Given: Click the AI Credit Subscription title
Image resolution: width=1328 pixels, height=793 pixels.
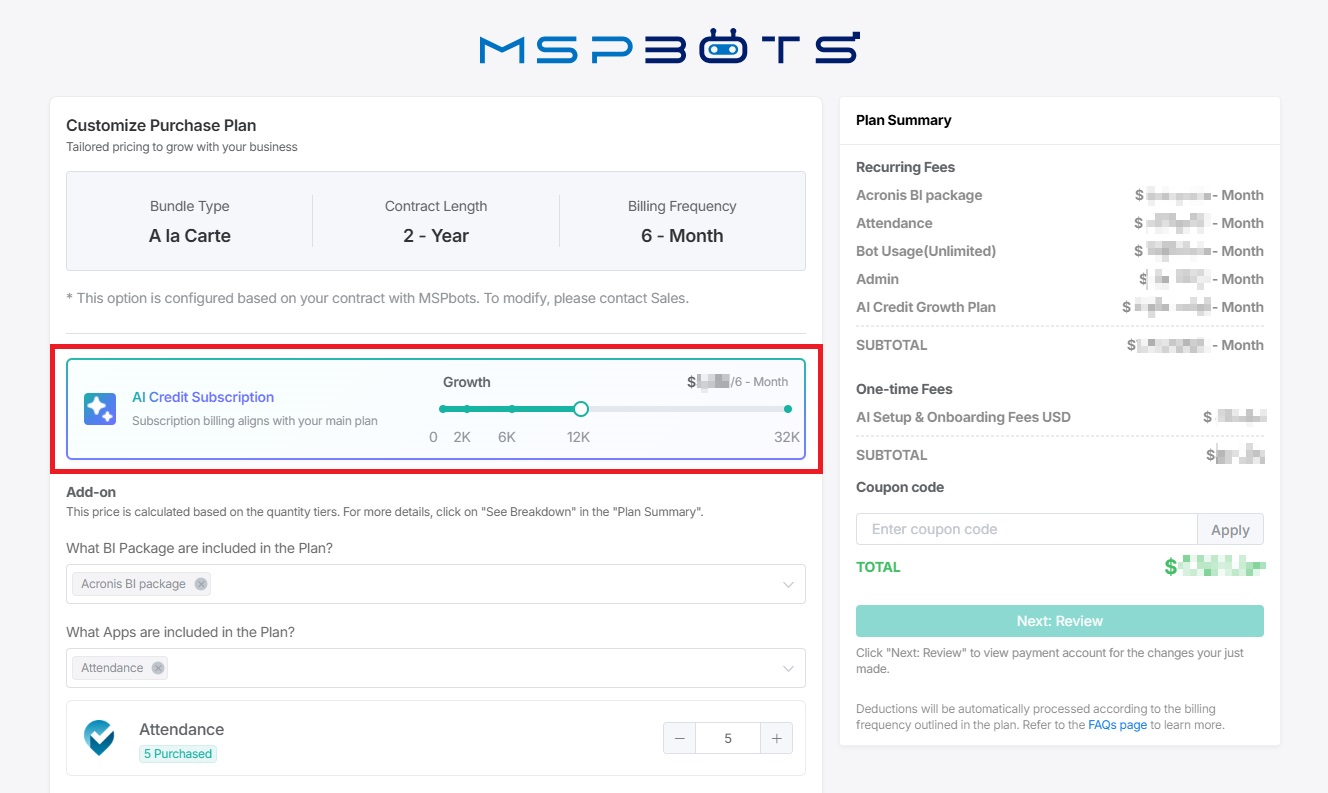Looking at the screenshot, I should 203,397.
